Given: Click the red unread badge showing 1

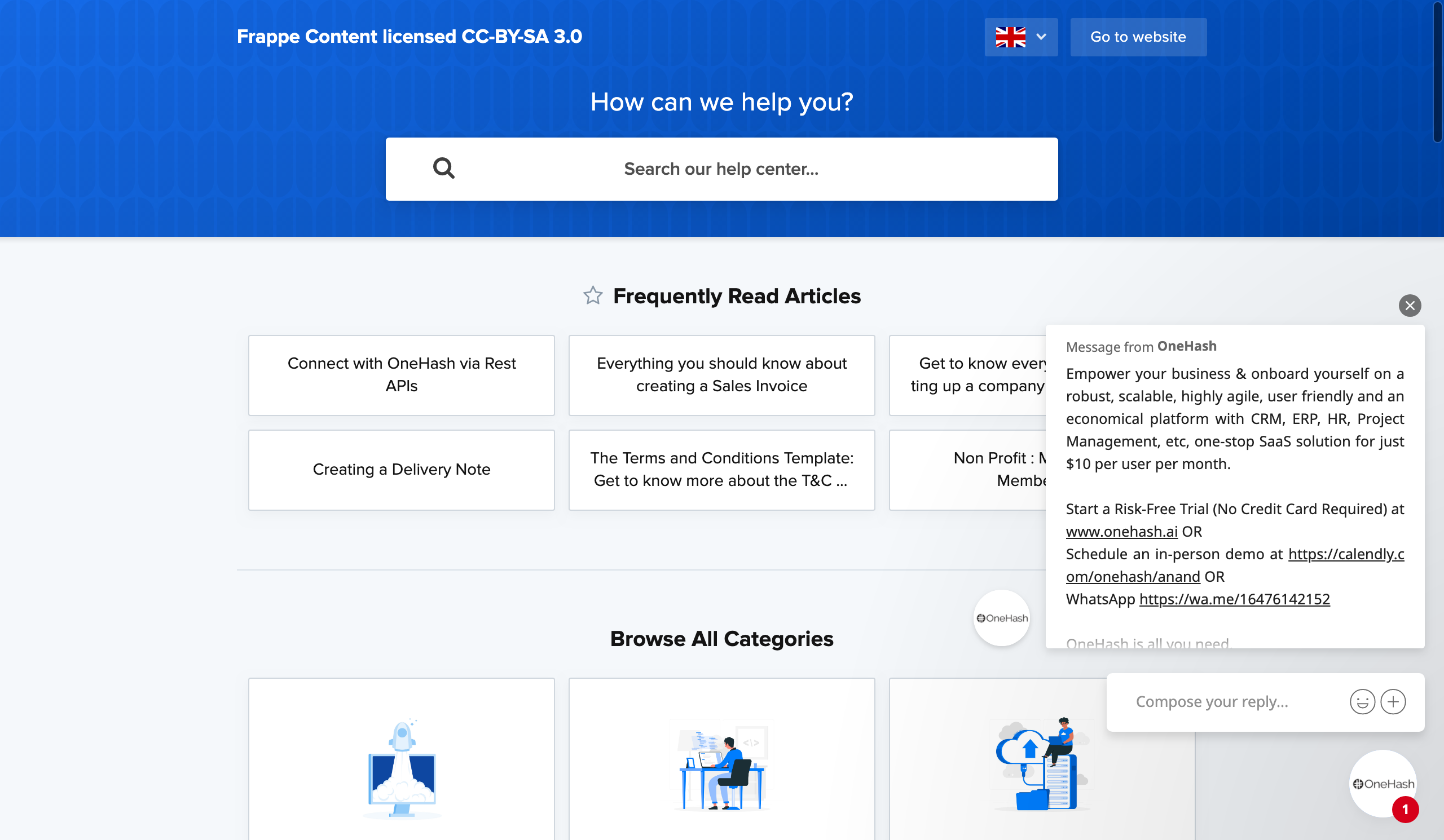Looking at the screenshot, I should [1405, 810].
